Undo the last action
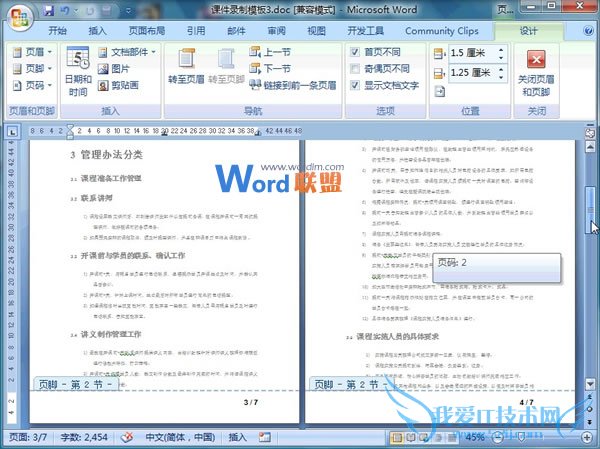The height and width of the screenshot is (449, 600). point(65,11)
